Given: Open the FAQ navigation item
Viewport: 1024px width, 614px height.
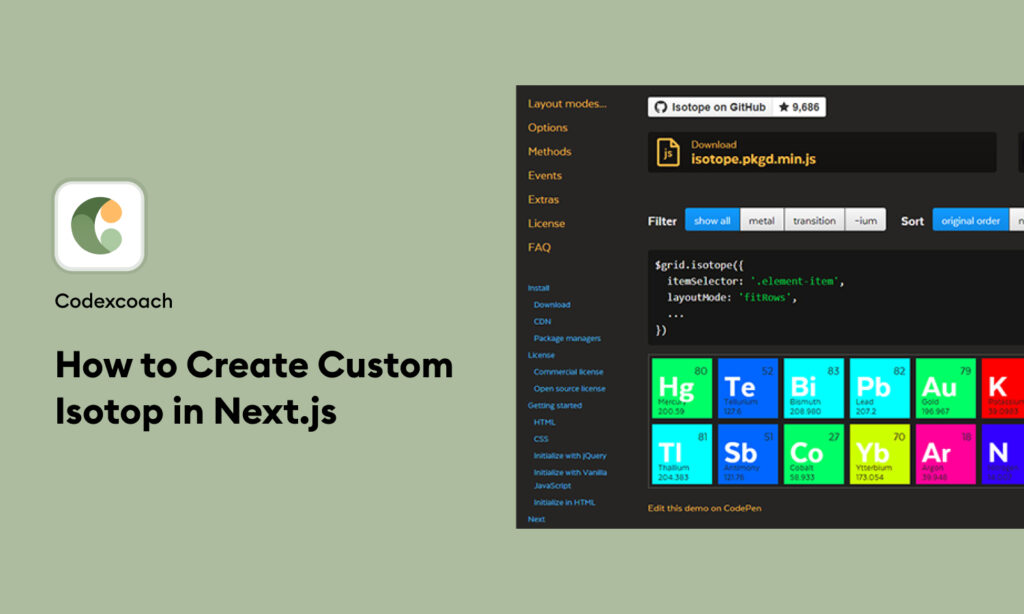Looking at the screenshot, I should [540, 247].
